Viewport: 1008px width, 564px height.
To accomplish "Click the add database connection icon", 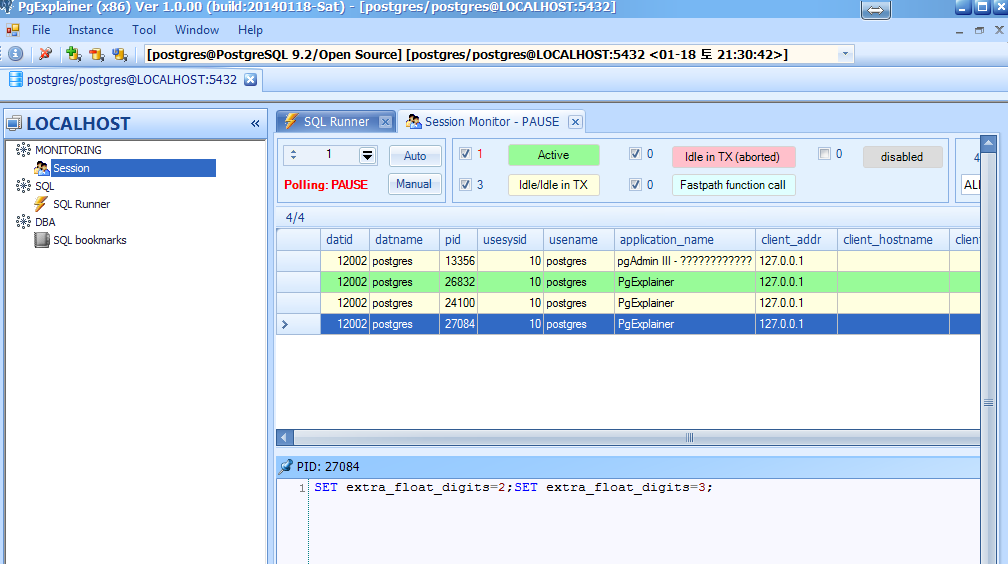I will (x=74, y=54).
